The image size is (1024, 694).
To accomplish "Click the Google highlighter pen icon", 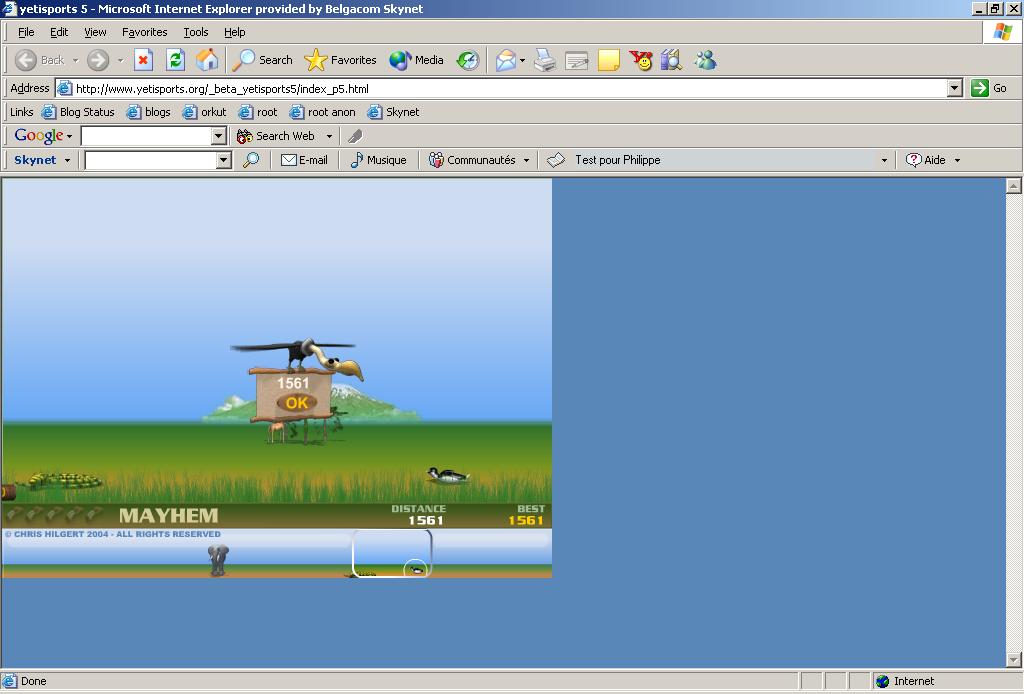I will pyautogui.click(x=355, y=136).
